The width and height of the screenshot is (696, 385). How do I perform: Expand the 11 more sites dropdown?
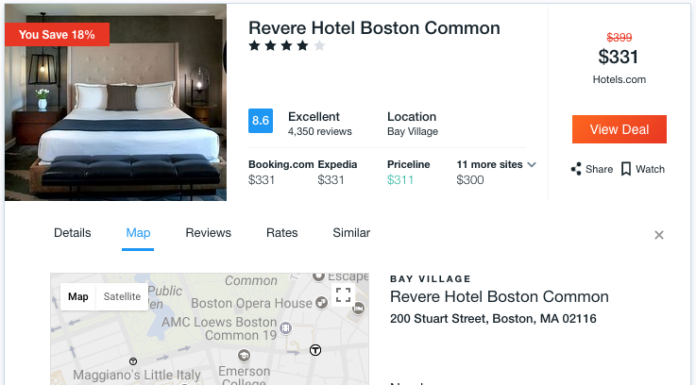pyautogui.click(x=496, y=165)
